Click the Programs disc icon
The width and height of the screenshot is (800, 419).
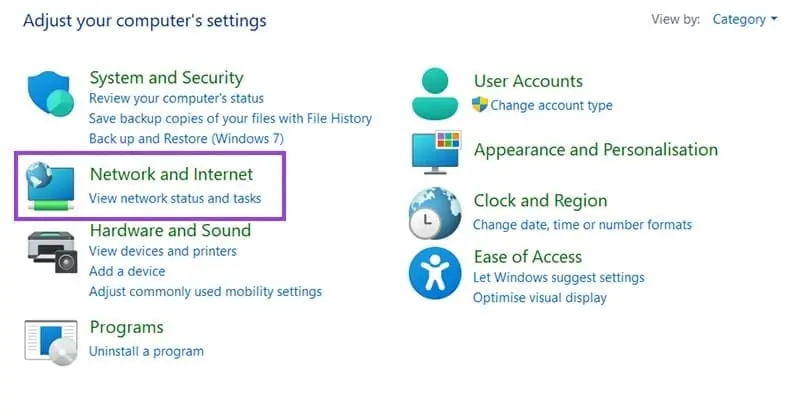(x=51, y=342)
